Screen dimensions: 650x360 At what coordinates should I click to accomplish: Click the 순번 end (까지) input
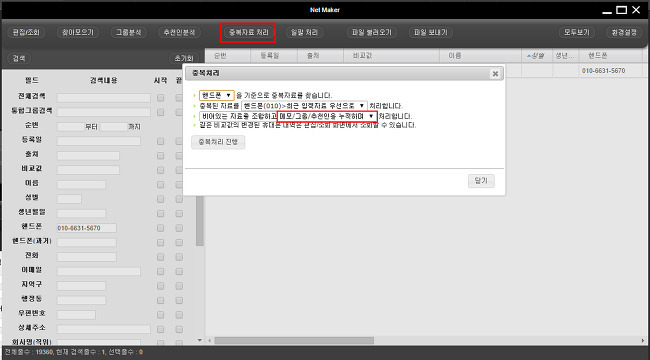[x=113, y=127]
